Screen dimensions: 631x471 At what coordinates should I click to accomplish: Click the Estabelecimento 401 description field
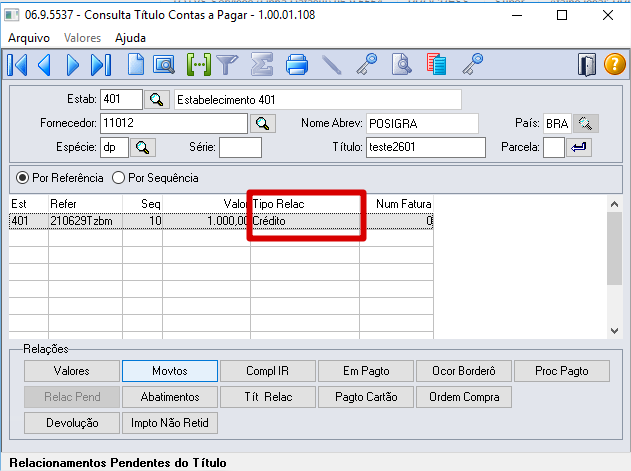[x=318, y=99]
